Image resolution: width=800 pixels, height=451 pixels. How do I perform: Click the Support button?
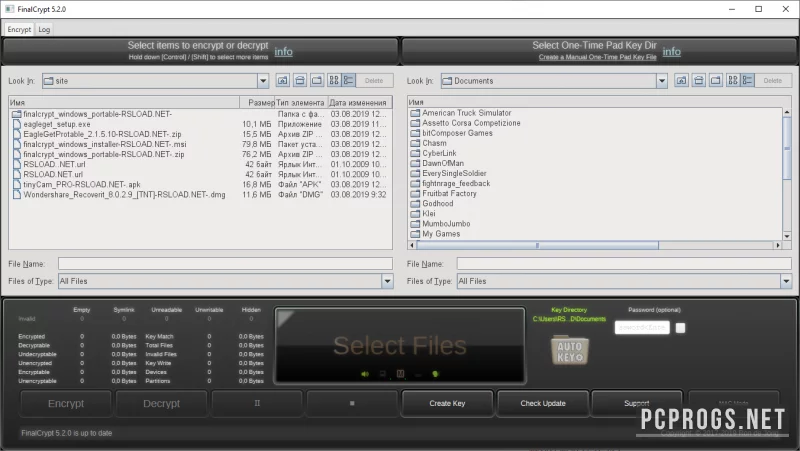point(637,404)
